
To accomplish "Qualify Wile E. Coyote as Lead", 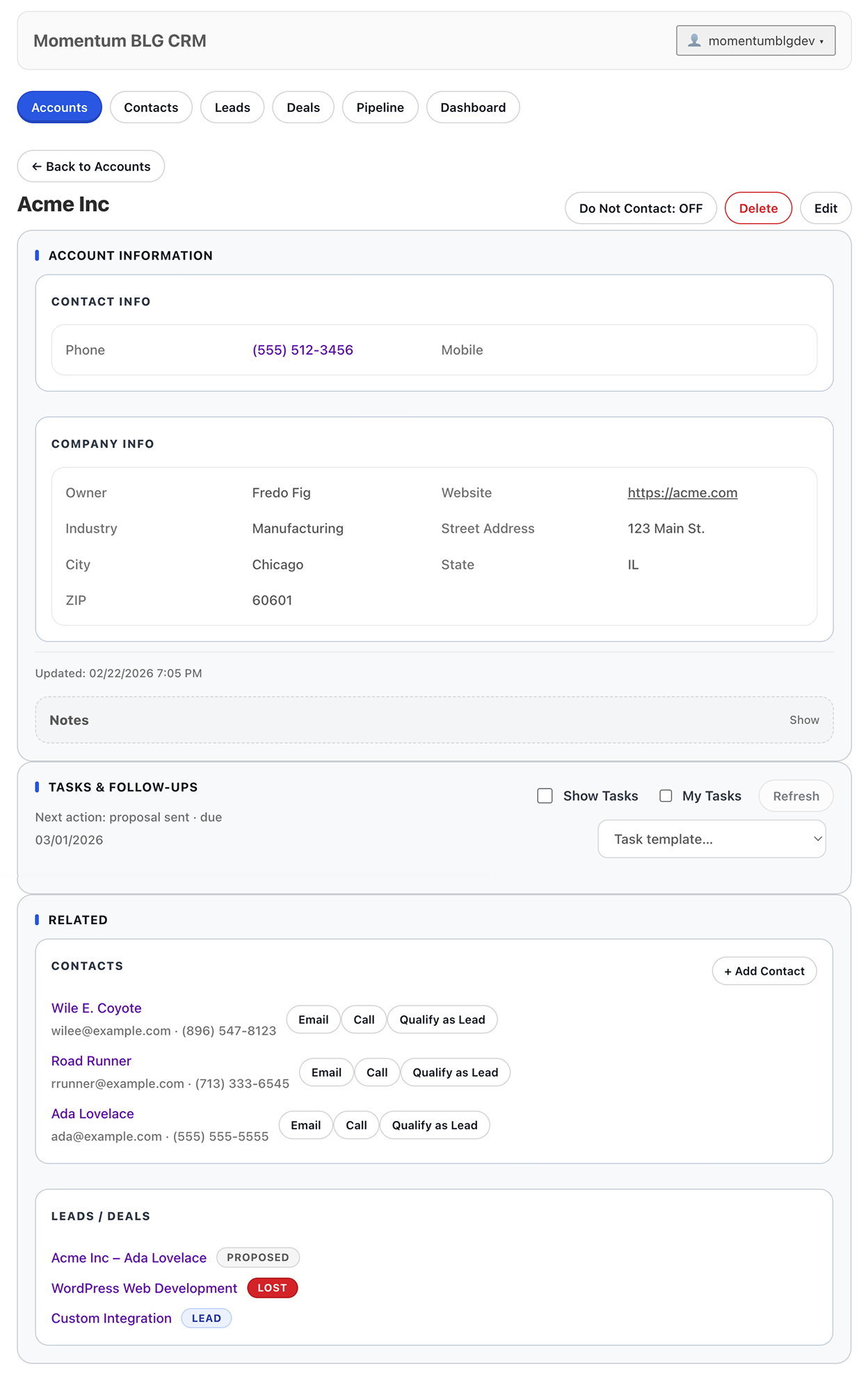I will [x=442, y=1020].
